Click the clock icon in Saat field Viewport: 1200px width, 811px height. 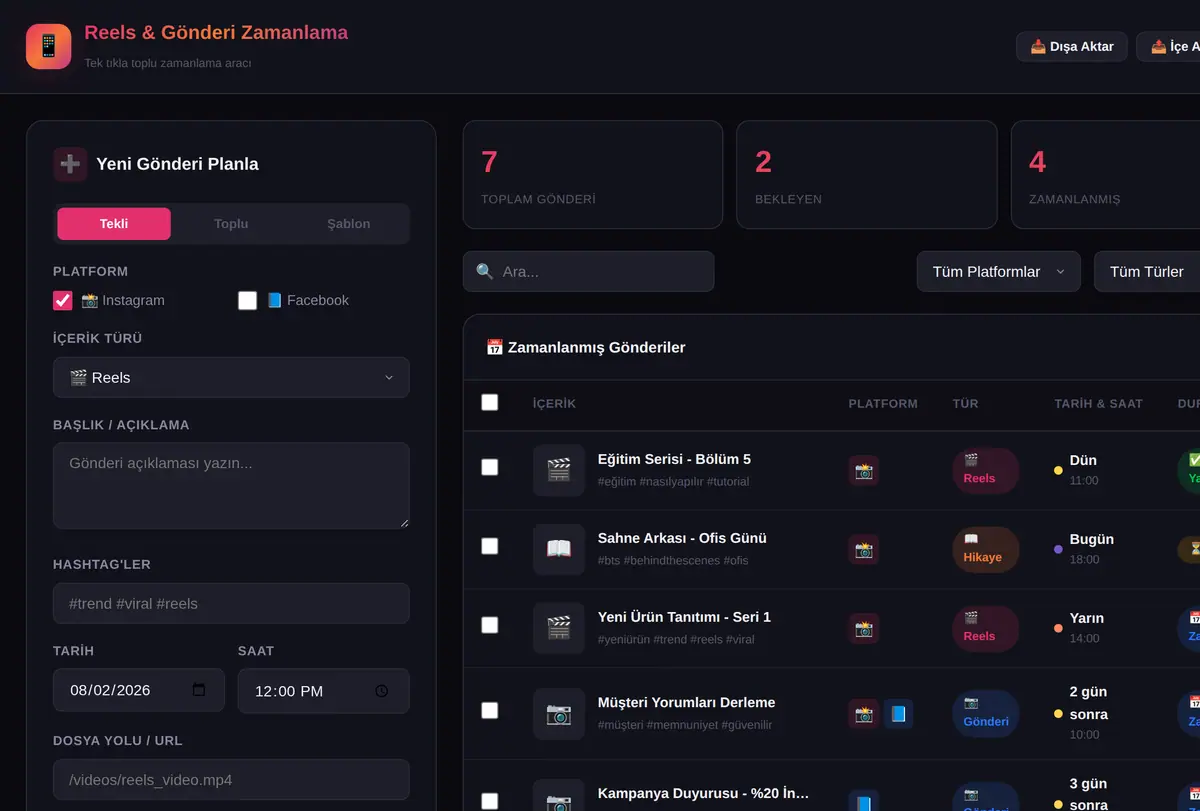[x=382, y=691]
